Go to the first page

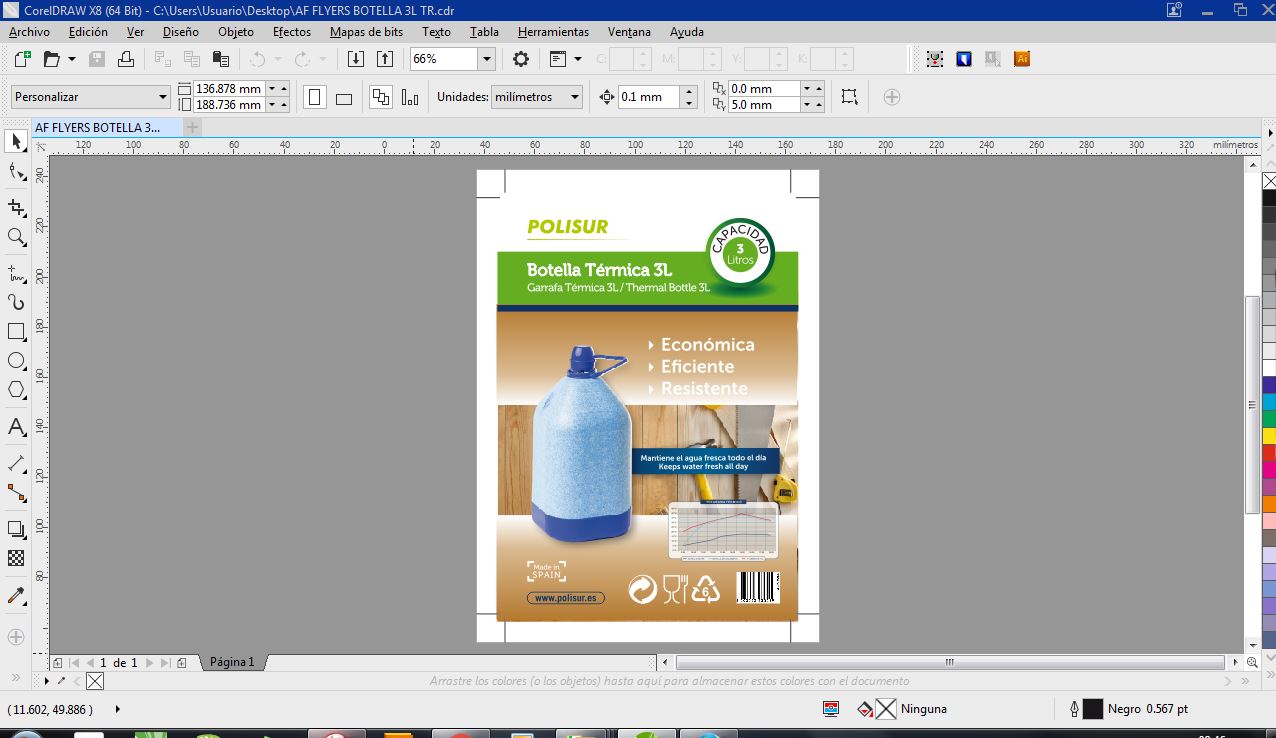[x=73, y=663]
